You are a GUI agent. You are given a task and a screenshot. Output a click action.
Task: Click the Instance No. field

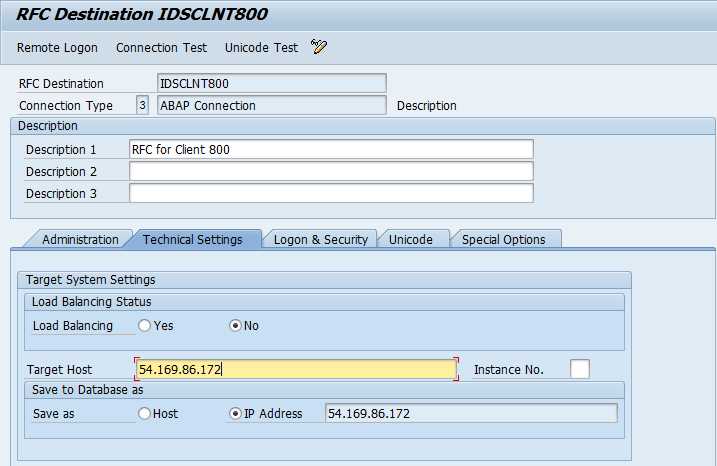(x=580, y=369)
